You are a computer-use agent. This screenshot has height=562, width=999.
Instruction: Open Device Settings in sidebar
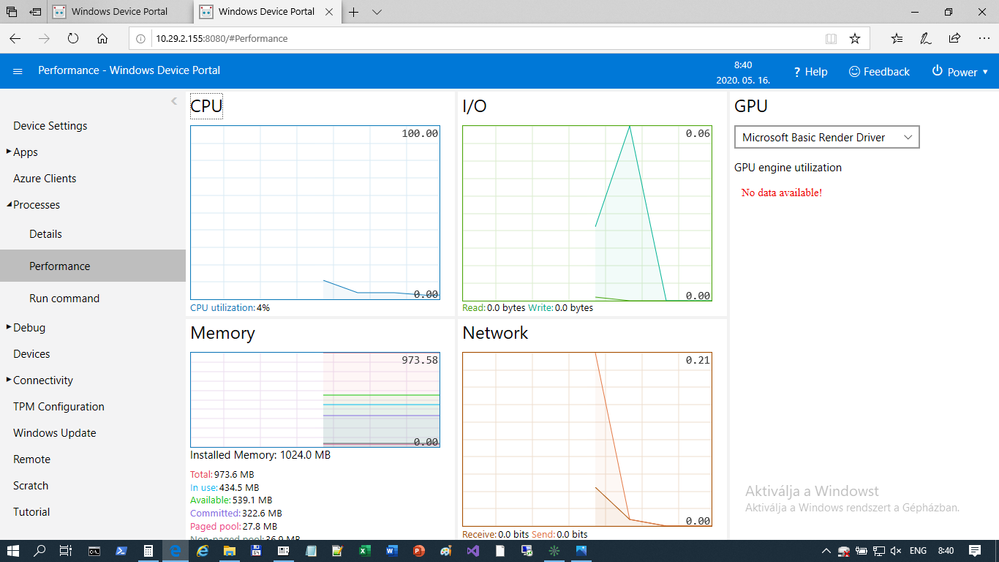(x=50, y=126)
